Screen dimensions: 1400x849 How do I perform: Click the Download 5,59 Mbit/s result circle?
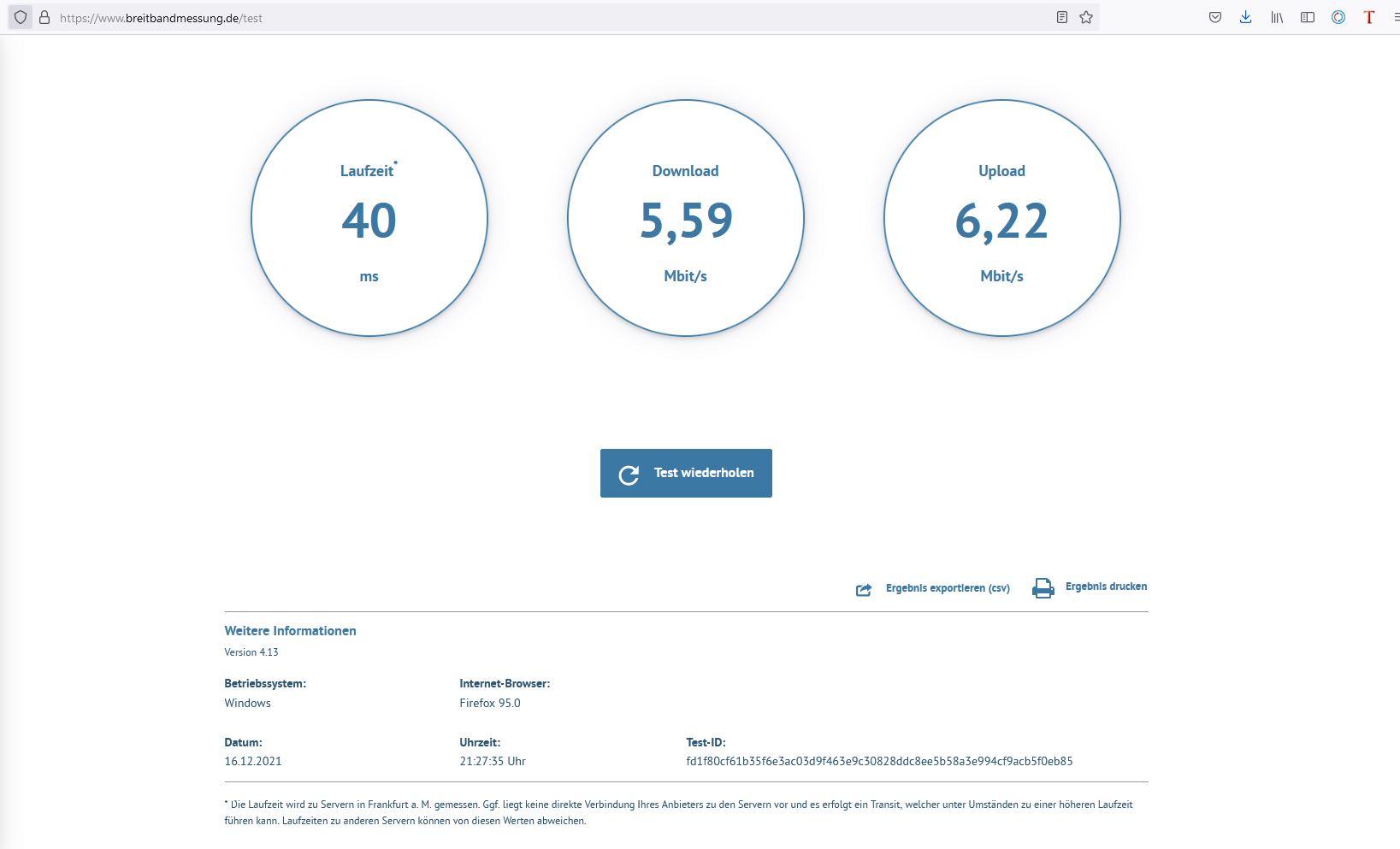click(685, 218)
